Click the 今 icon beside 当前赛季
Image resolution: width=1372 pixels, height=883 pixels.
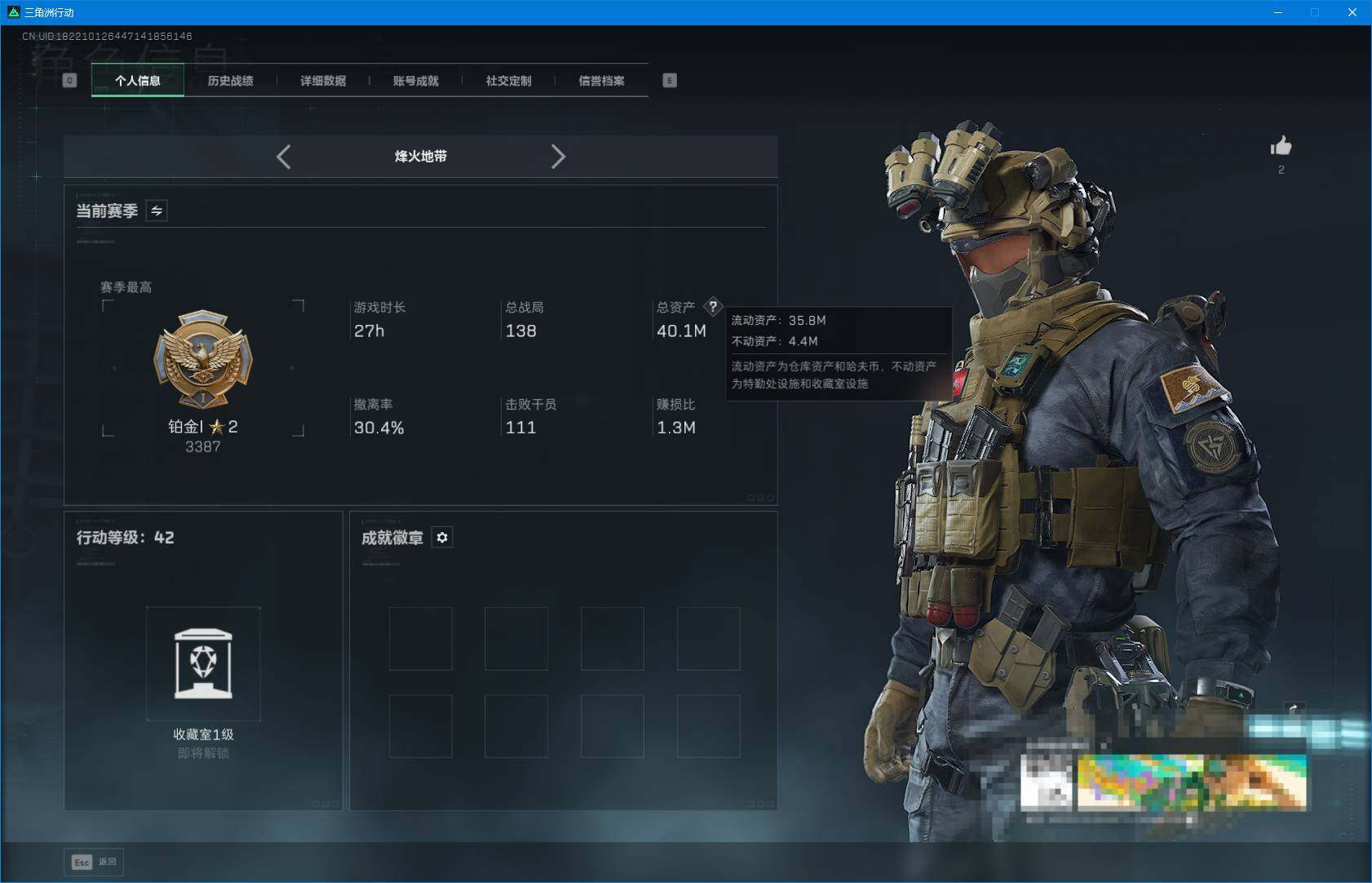click(x=157, y=211)
